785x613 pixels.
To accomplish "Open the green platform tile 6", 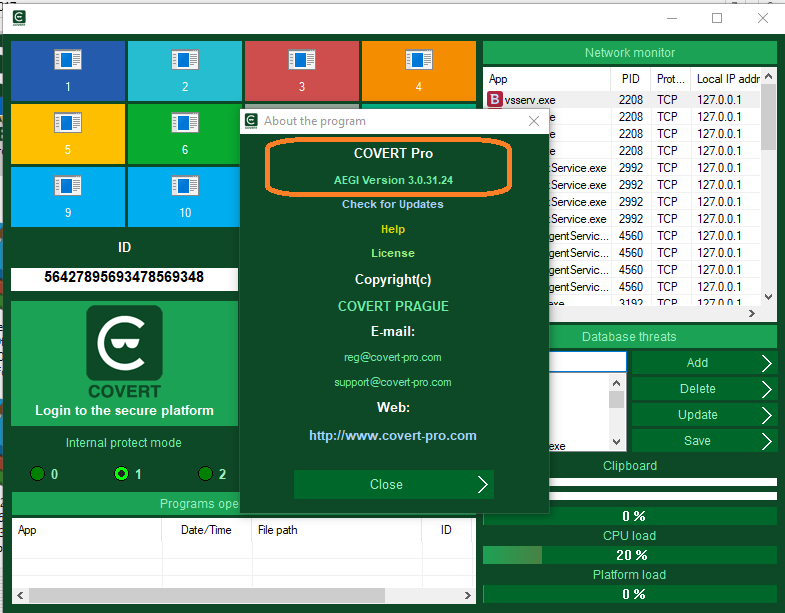I will (184, 134).
